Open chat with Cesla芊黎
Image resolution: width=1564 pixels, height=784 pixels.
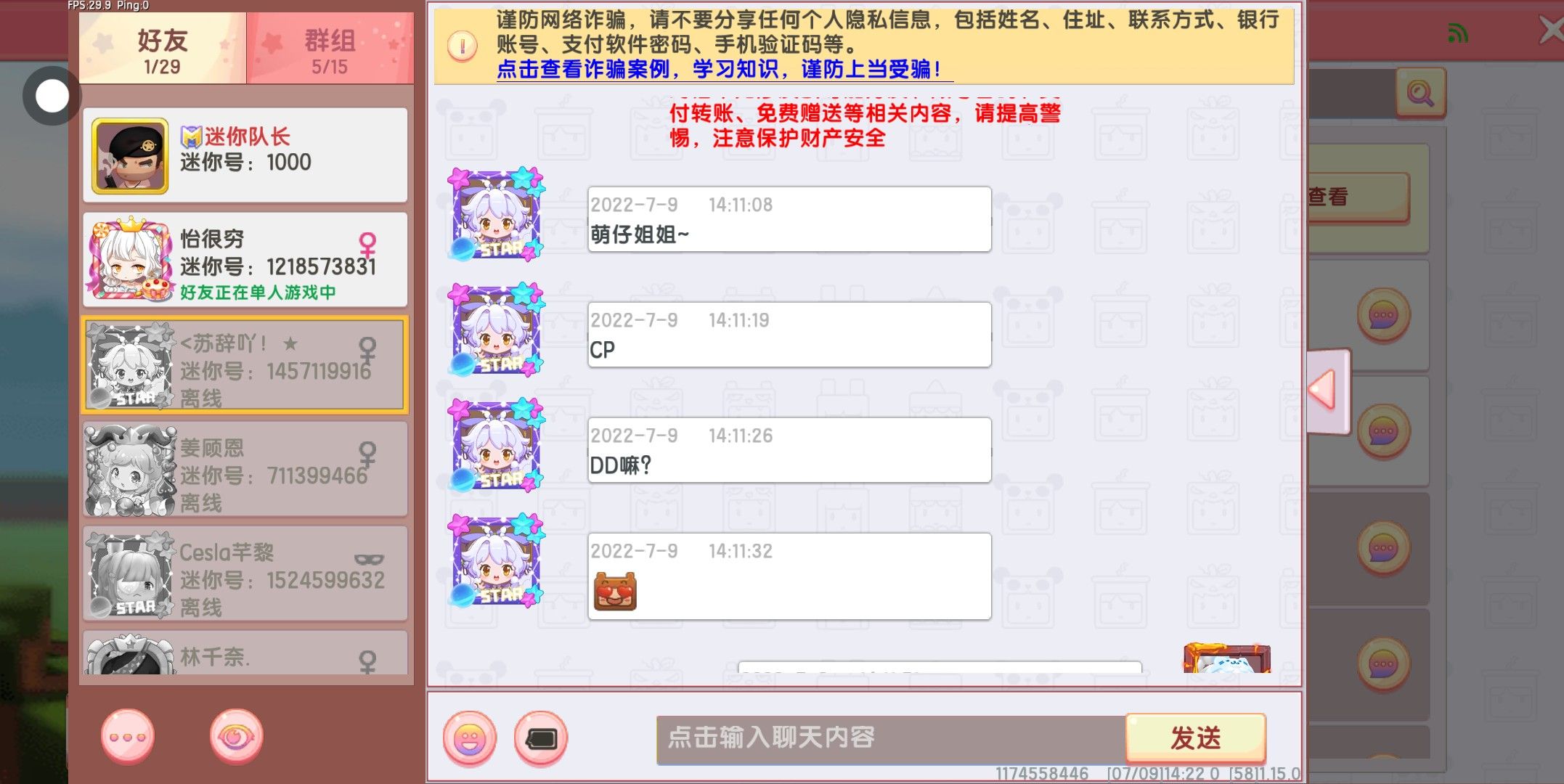pos(245,573)
